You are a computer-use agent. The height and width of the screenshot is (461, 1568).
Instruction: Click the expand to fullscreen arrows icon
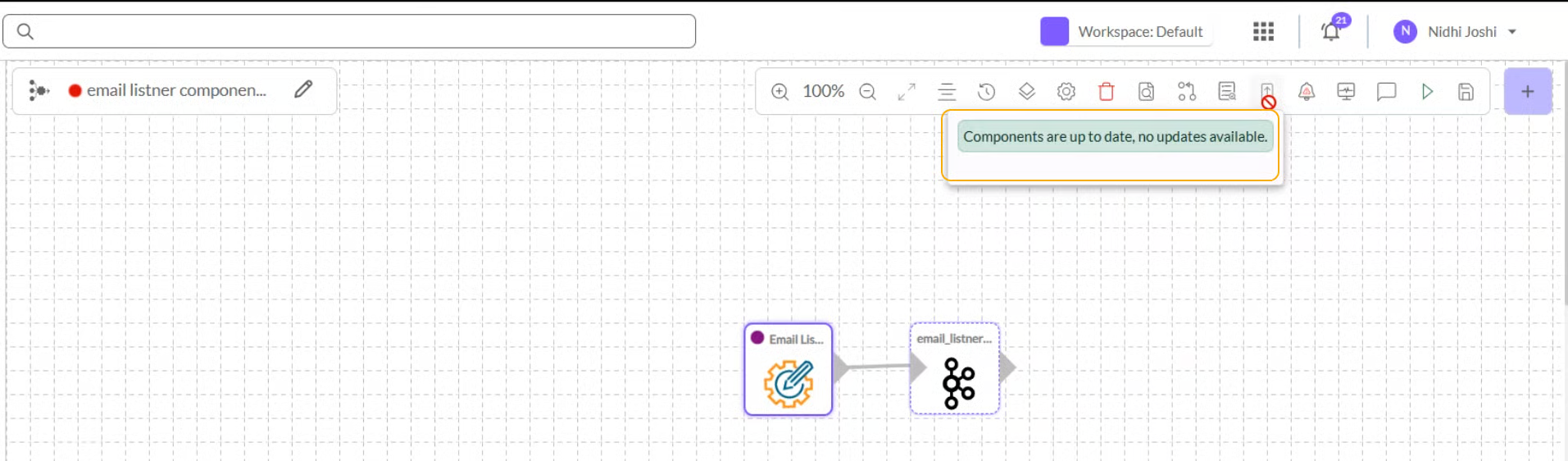coord(907,92)
